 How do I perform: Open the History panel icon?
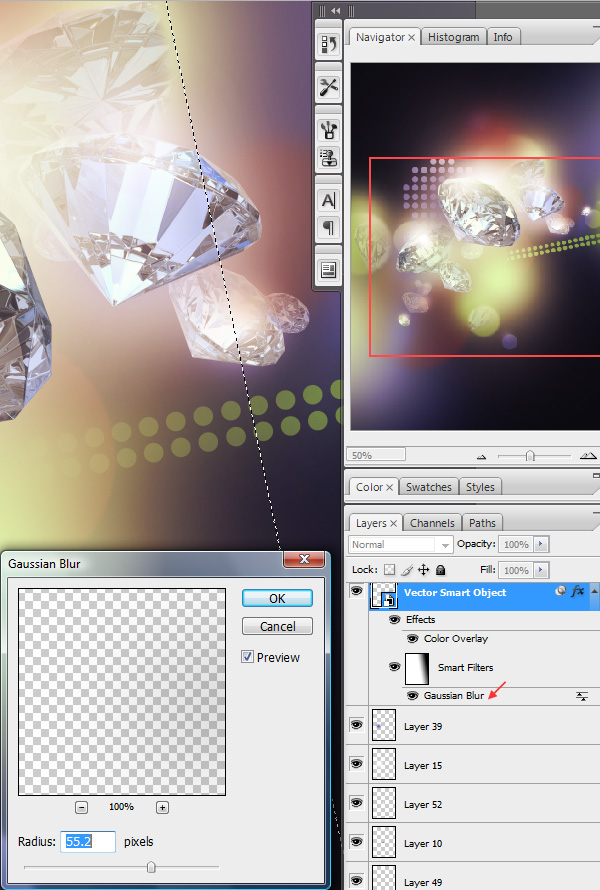329,44
